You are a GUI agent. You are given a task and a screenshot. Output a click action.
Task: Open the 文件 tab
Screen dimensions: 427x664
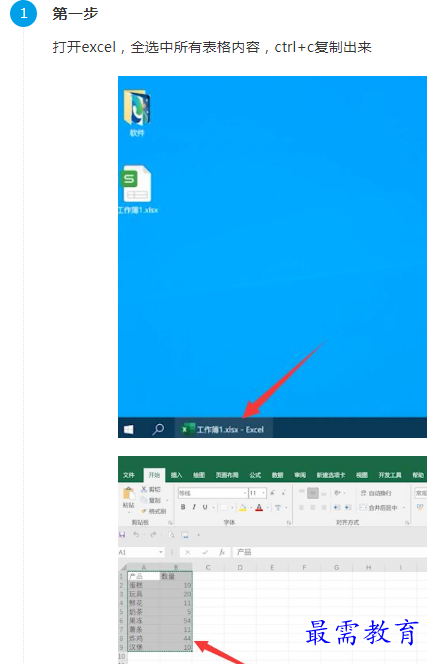(129, 475)
